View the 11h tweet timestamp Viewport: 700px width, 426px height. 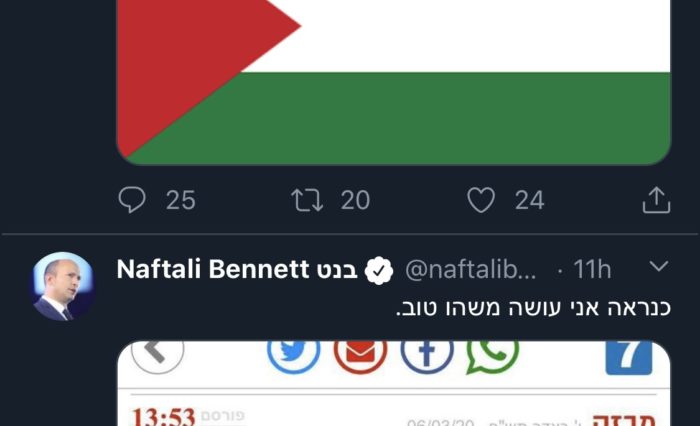[x=592, y=270]
